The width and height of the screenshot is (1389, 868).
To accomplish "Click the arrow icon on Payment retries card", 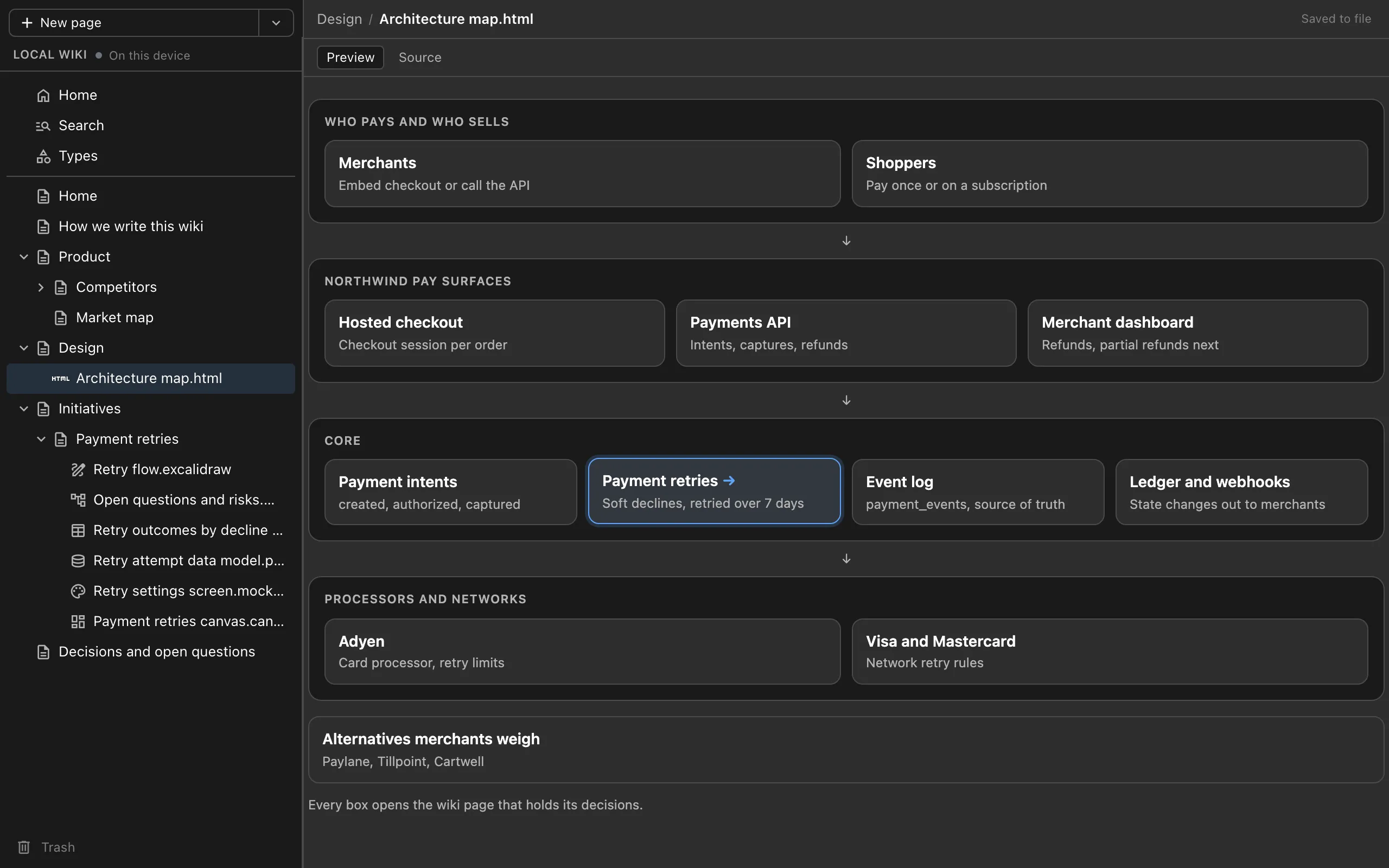I will (729, 481).
